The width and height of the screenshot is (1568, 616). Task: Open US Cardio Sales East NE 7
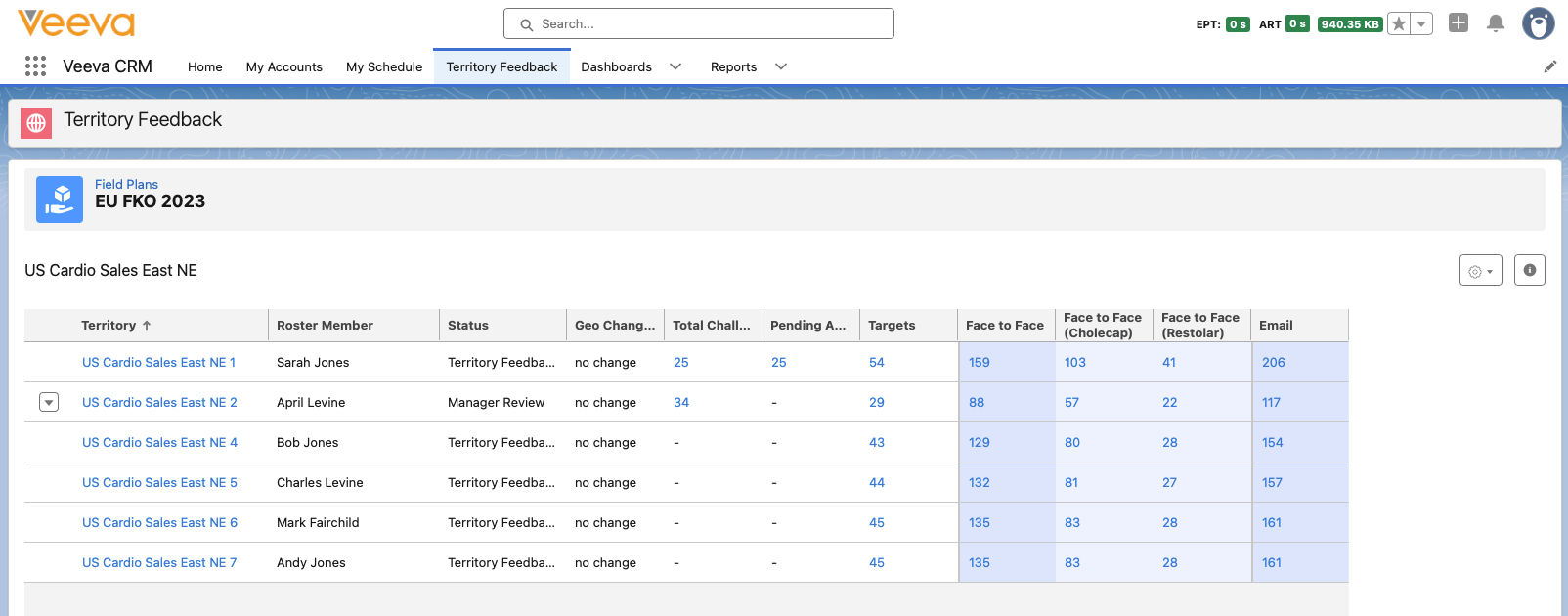[x=159, y=562]
